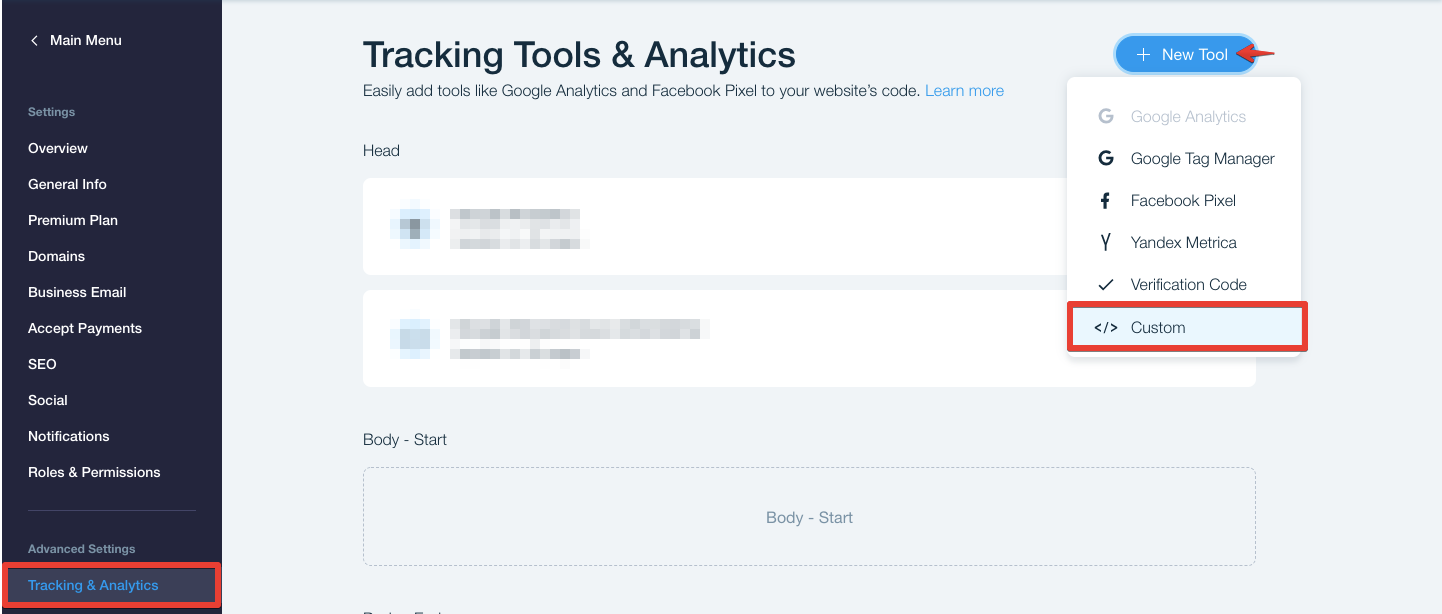
Task: Open Accept Payments in the sidebar
Action: pyautogui.click(x=85, y=328)
